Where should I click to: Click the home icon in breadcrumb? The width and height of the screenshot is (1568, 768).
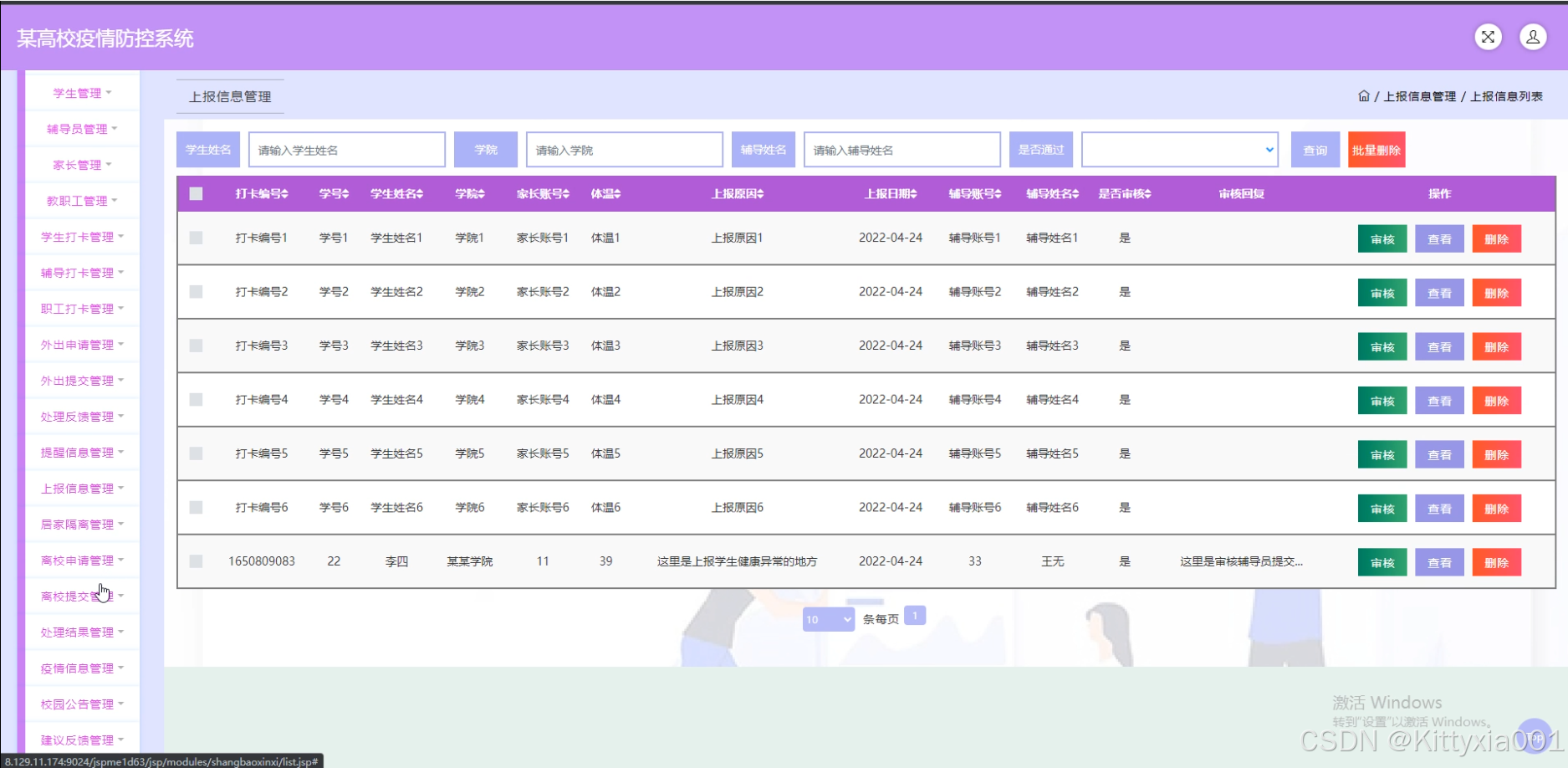[1363, 96]
